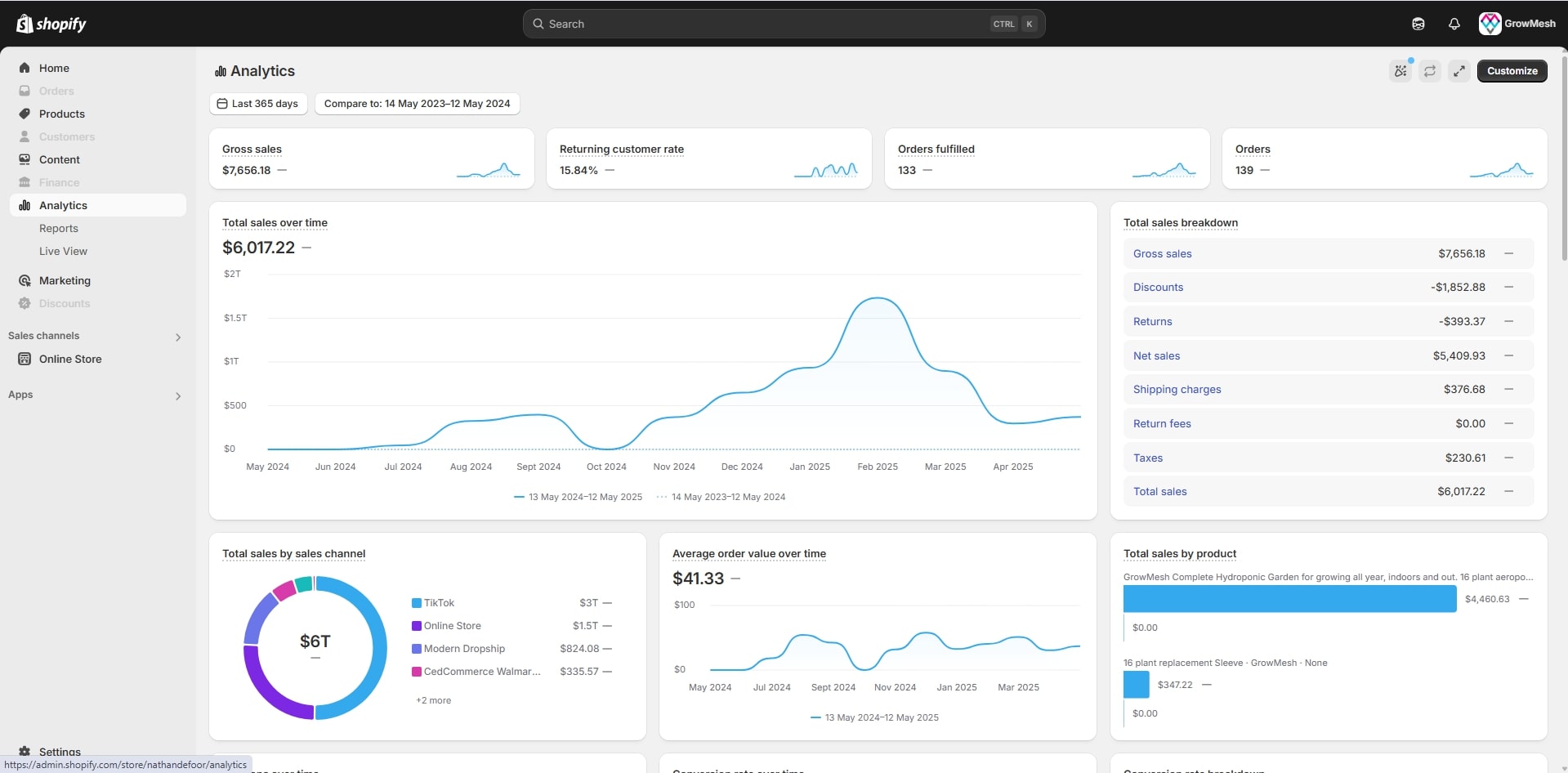
Task: Click the Marketing icon in sidebar
Action: tap(25, 280)
